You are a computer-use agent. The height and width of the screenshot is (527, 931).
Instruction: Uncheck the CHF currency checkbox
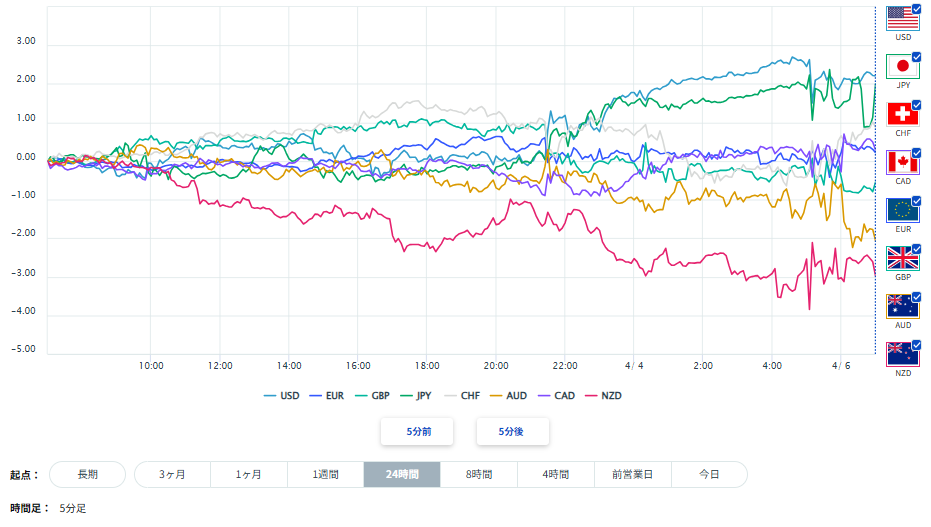click(916, 105)
